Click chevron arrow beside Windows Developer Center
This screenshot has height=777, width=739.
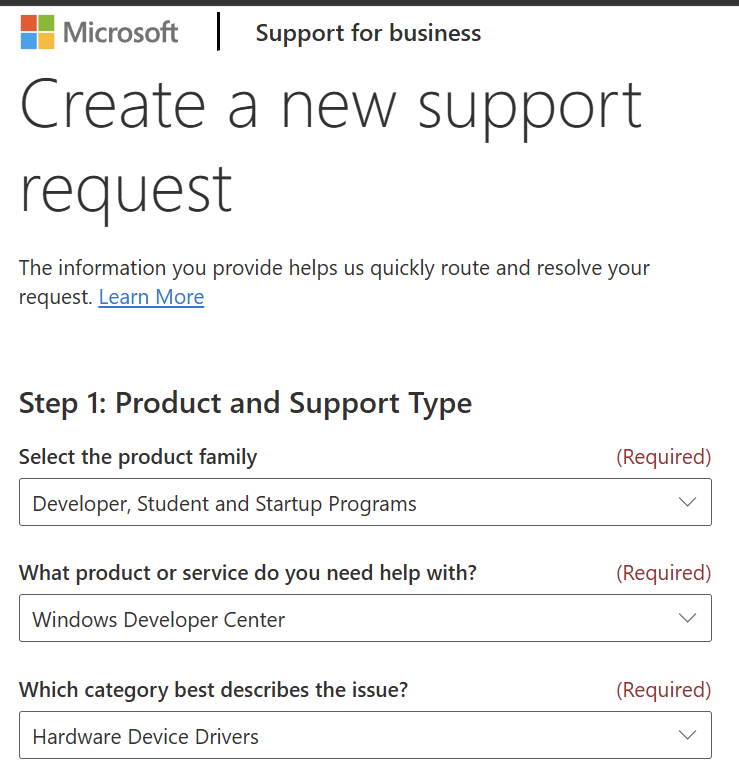(687, 618)
